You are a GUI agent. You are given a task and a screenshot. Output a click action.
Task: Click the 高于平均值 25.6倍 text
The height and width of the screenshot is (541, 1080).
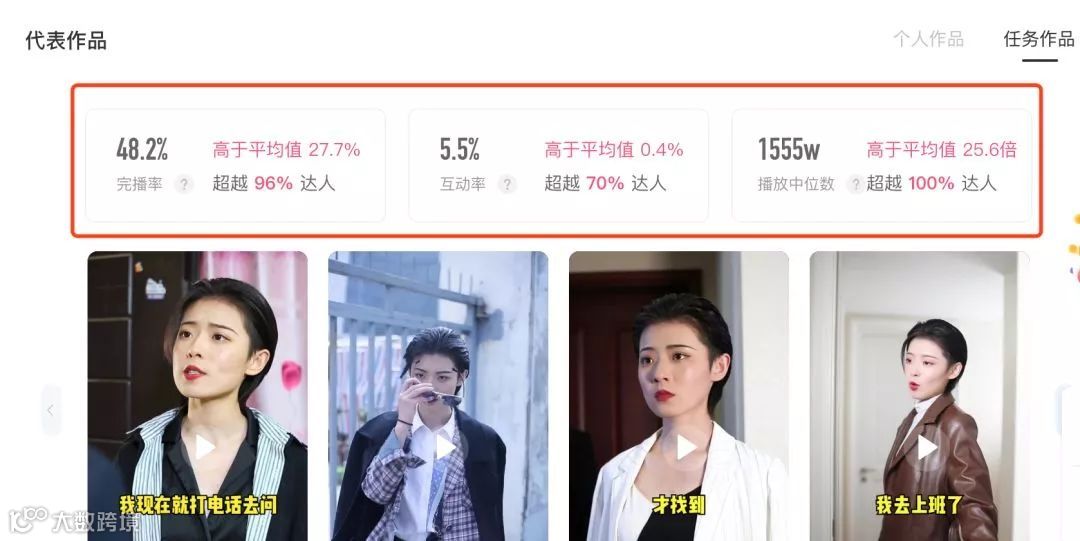tap(942, 150)
